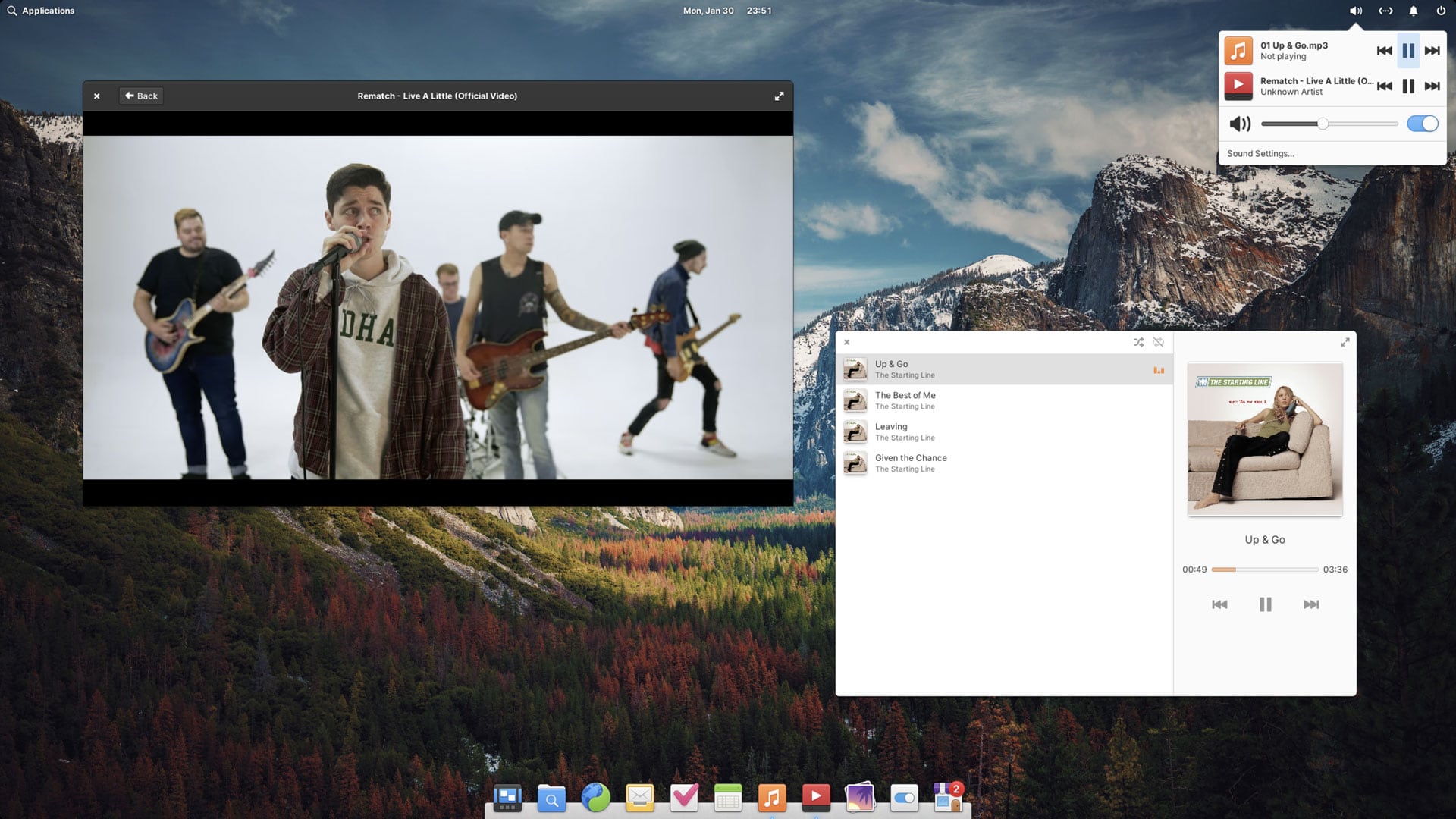The height and width of the screenshot is (819, 1456).
Task: Click the next track button for Rematch video
Action: coord(1432,86)
